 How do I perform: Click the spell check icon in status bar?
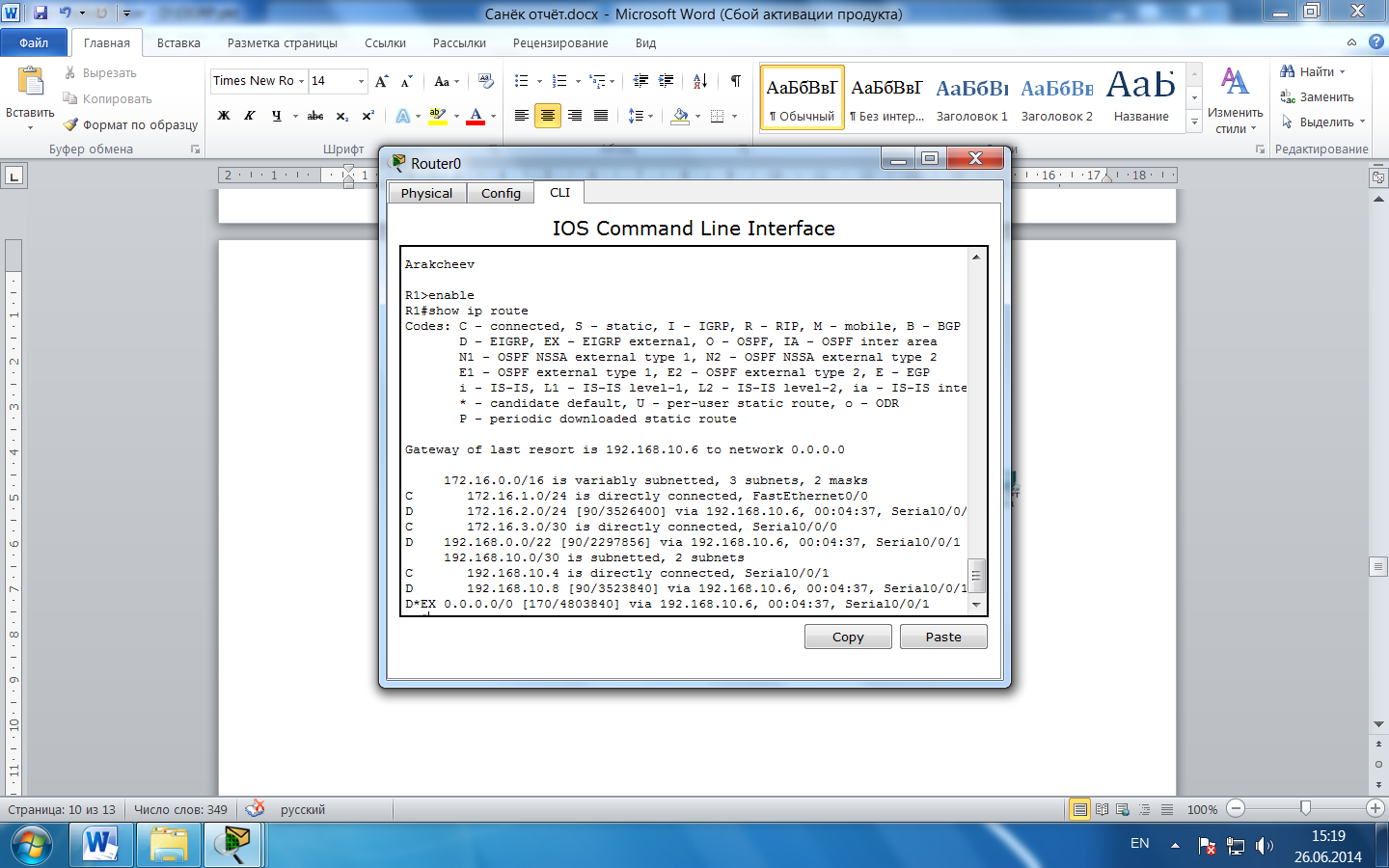(256, 809)
